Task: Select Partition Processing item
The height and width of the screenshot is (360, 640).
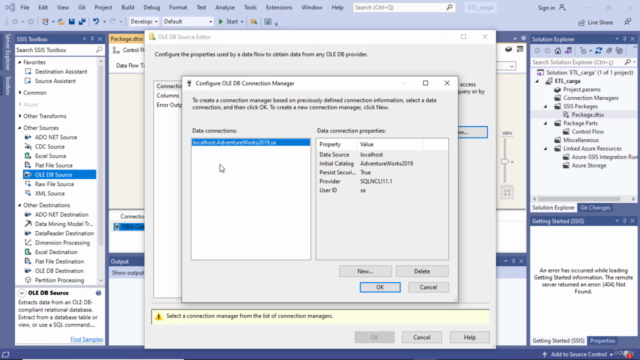Action: point(59,280)
